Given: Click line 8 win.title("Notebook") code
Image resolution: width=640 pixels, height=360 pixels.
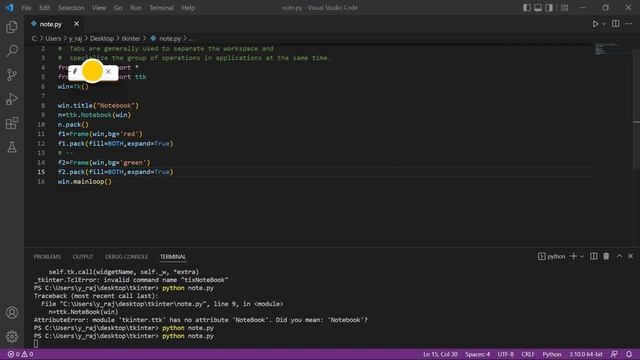Looking at the screenshot, I should 98,105.
